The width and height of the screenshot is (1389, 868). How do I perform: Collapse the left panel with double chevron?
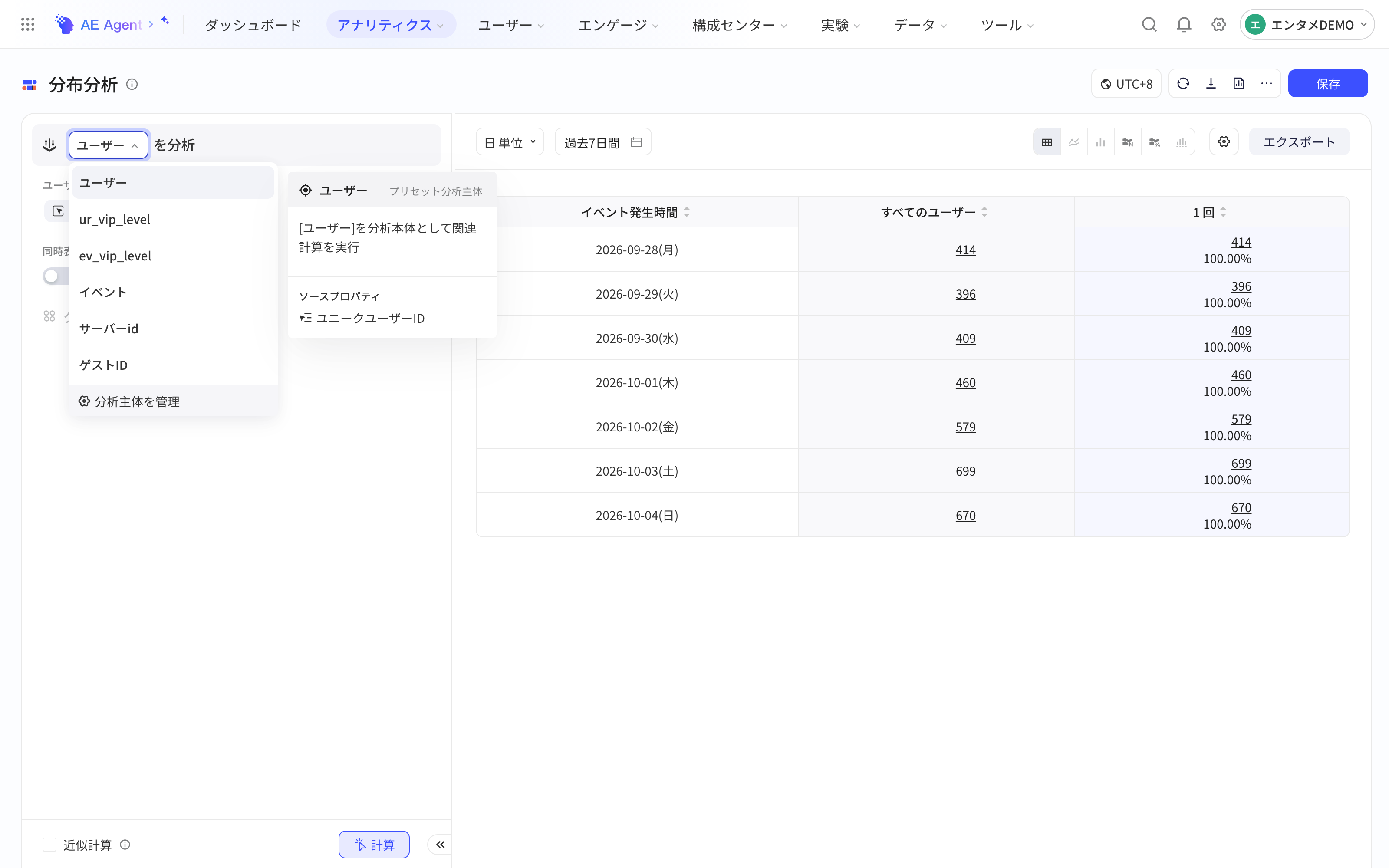(x=440, y=845)
